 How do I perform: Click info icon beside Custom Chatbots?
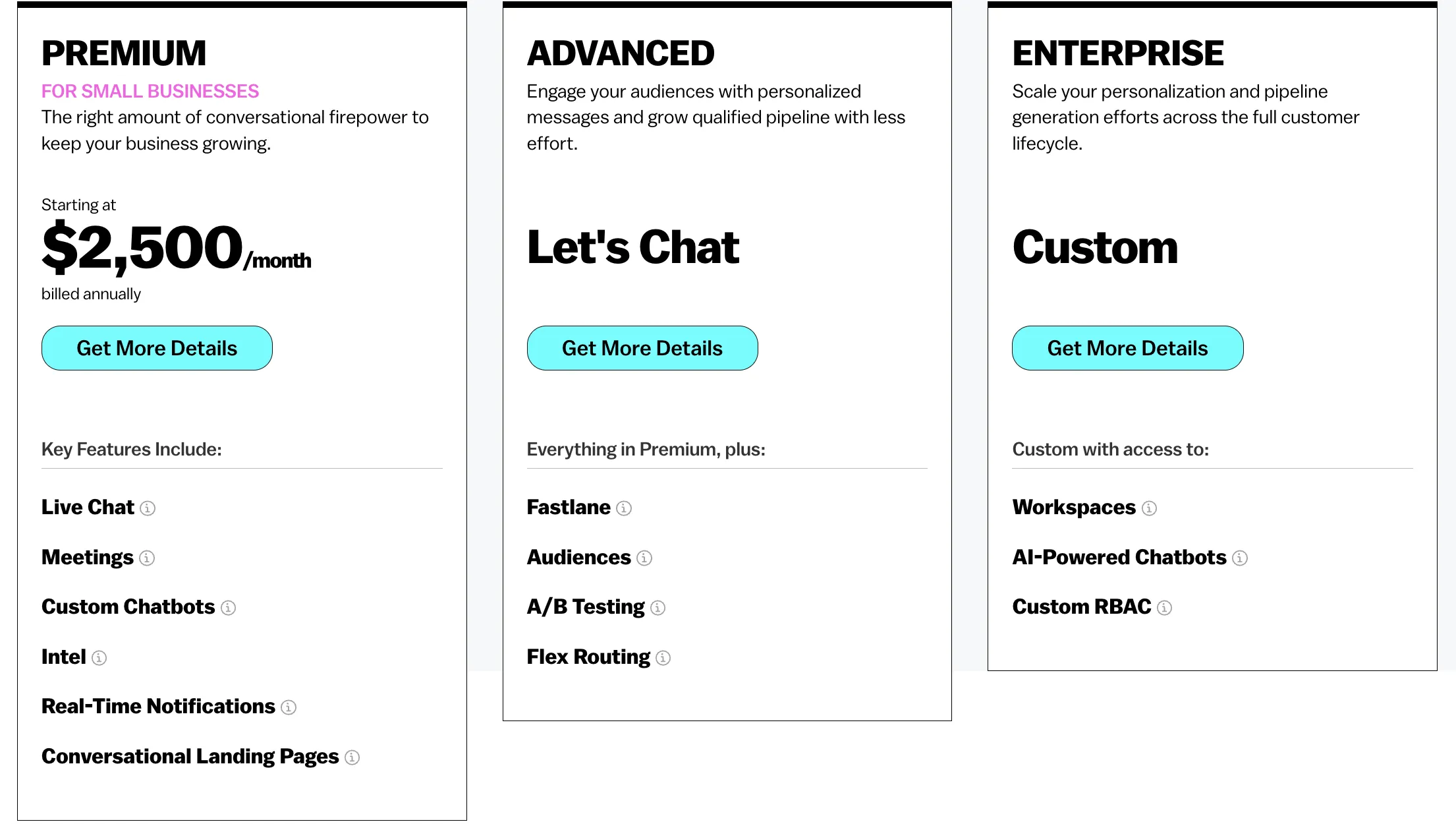click(228, 608)
